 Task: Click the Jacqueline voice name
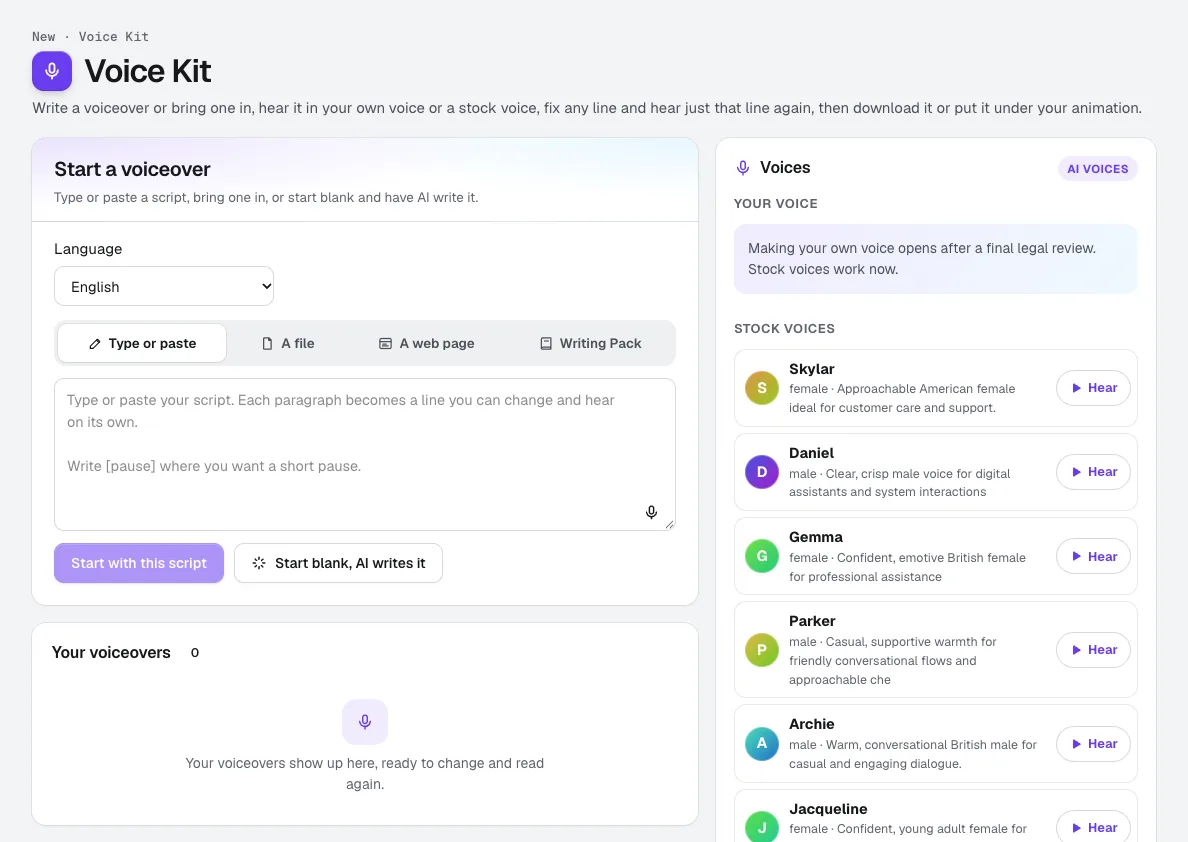point(828,809)
